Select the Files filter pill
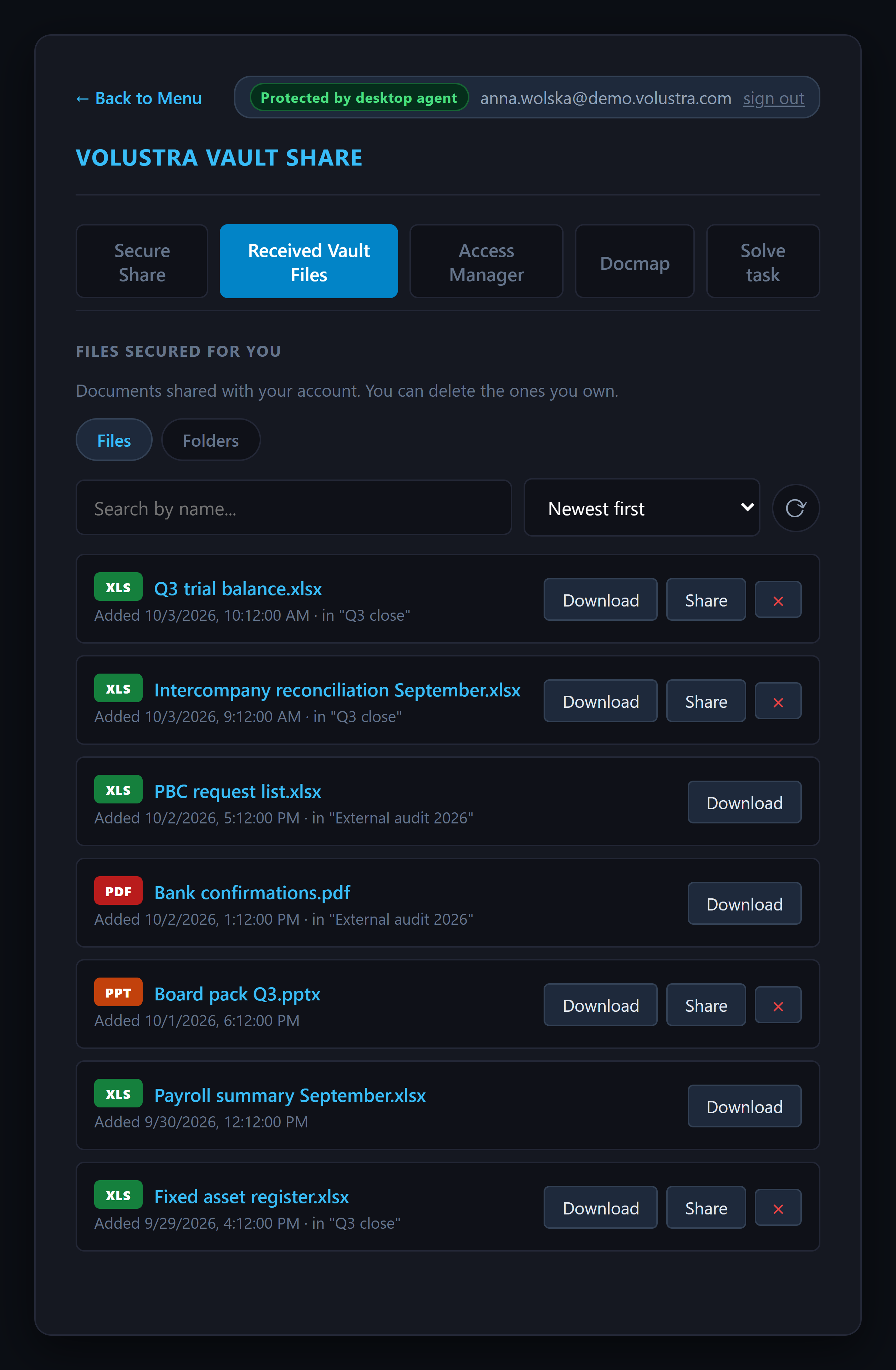 114,440
